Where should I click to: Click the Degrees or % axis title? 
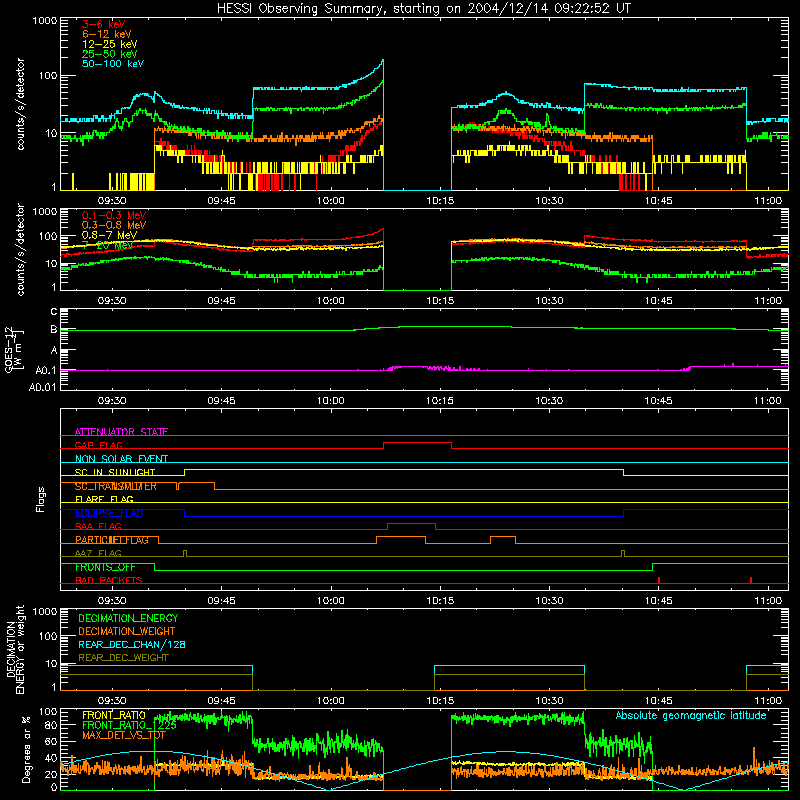(26, 749)
